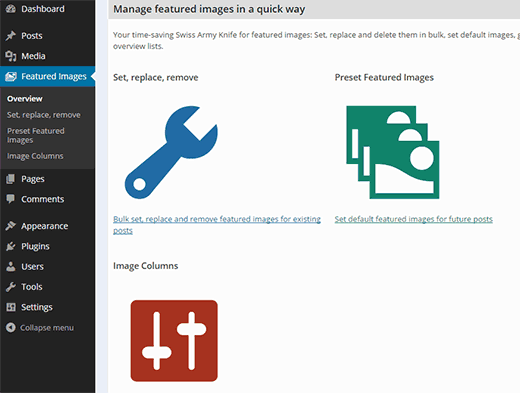Click the Plugins plug icon
The image size is (520, 393).
[11, 246]
